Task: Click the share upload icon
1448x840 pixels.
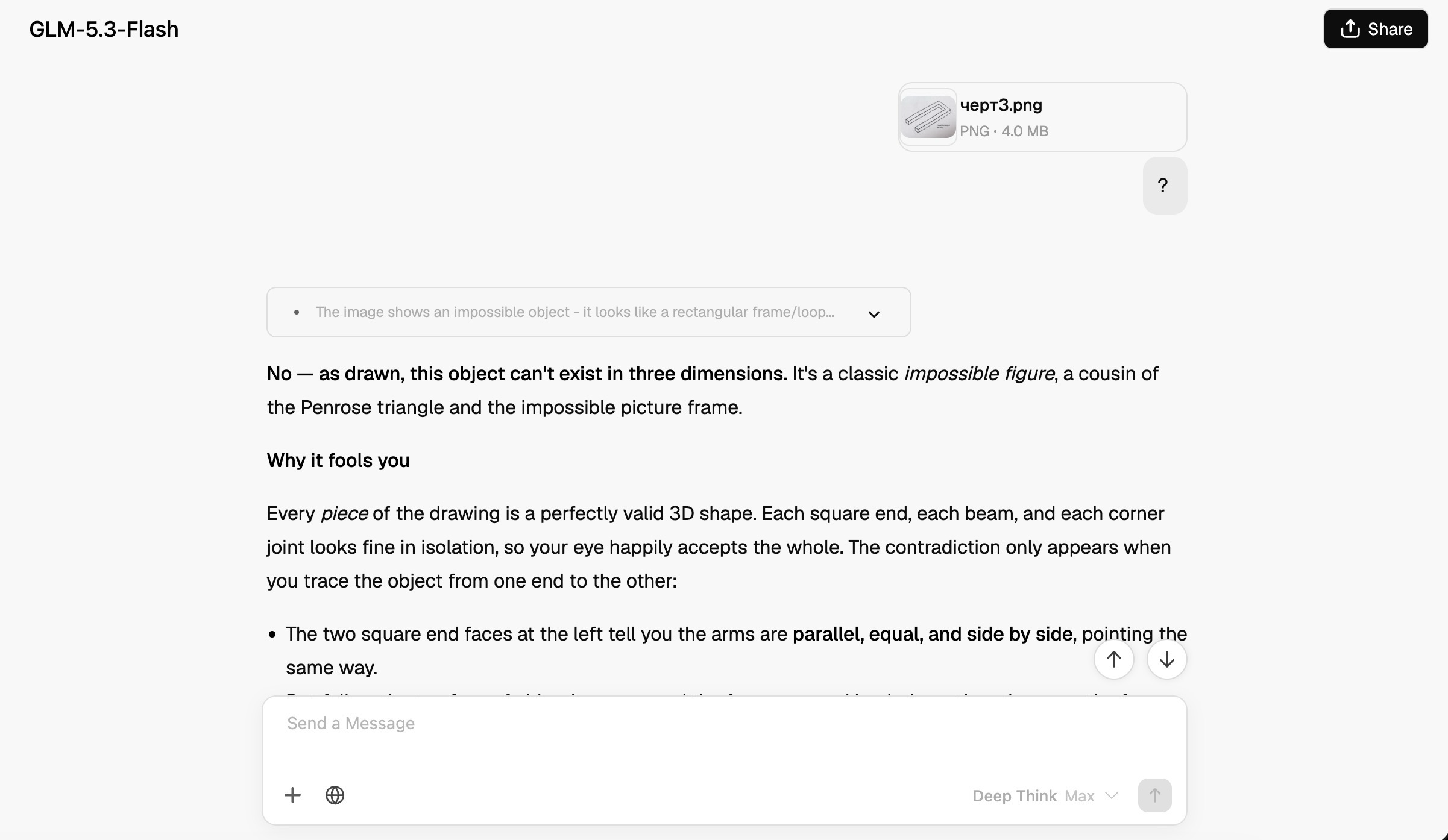Action: pos(1350,29)
